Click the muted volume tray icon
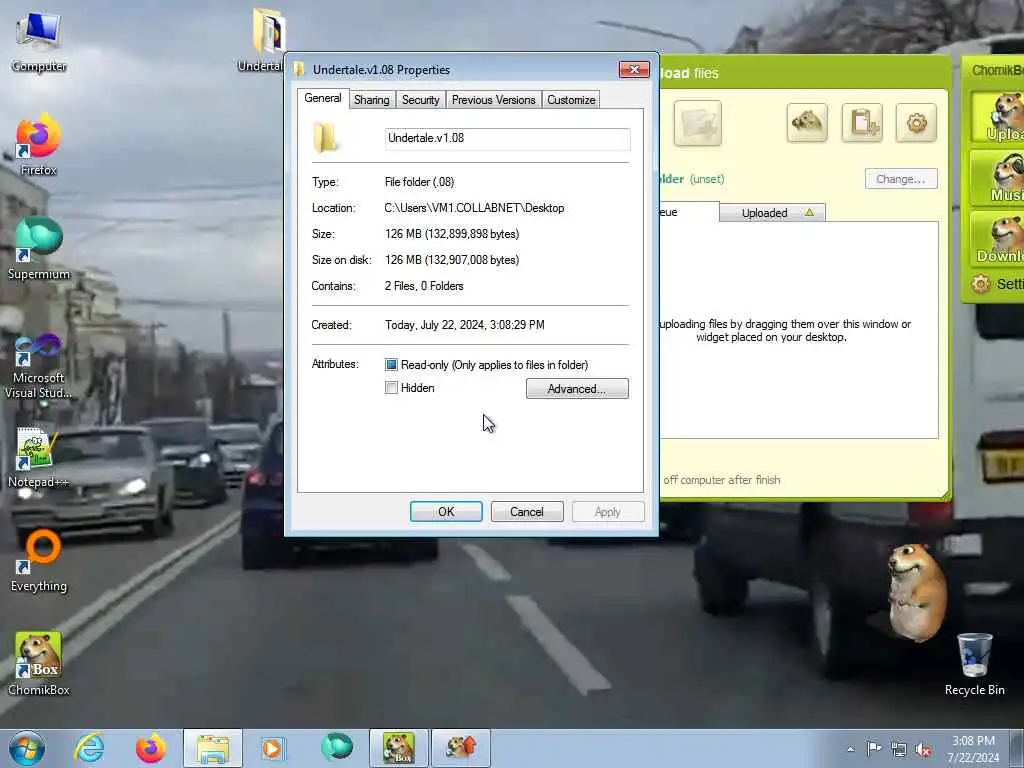This screenshot has width=1024, height=768. click(x=923, y=750)
